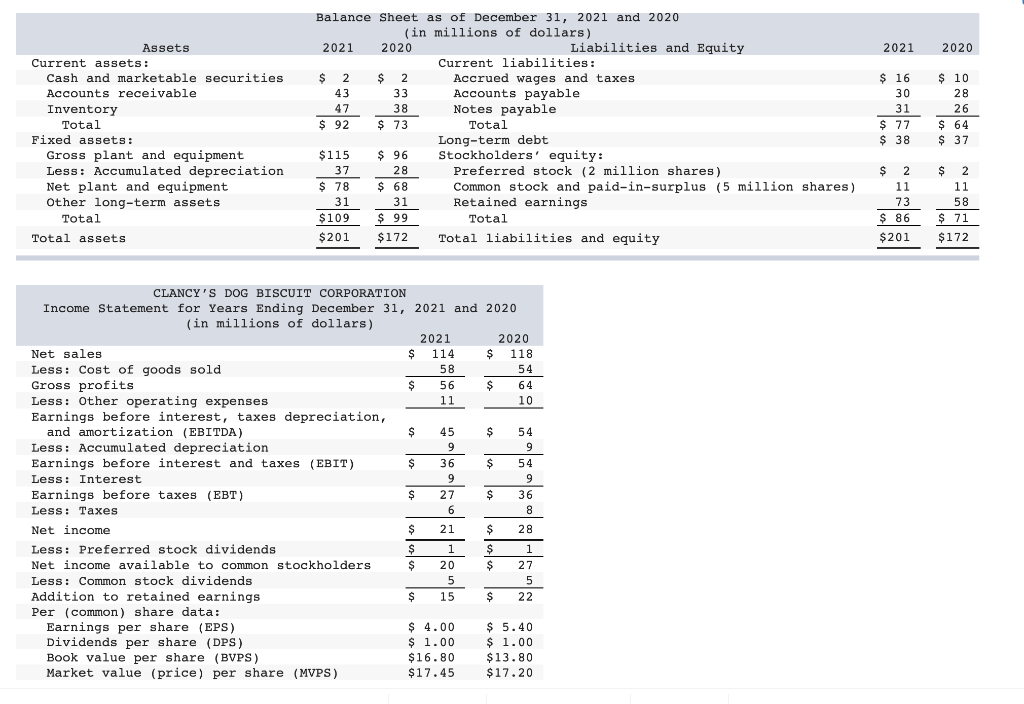
Task: Click the 'Accounts receivable' row label
Action: (121, 93)
